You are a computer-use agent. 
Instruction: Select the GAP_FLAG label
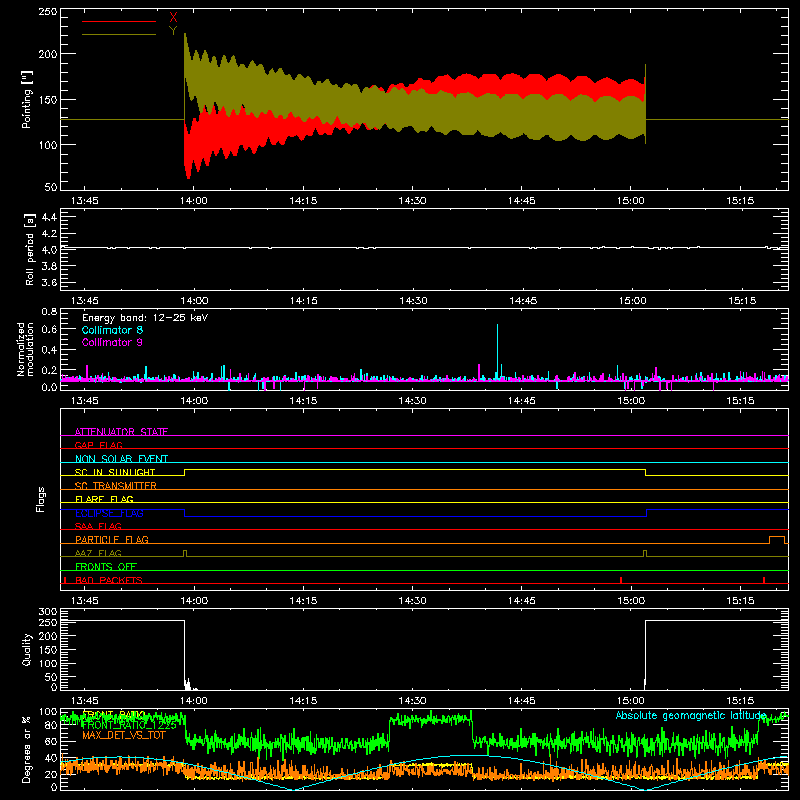pos(98,445)
